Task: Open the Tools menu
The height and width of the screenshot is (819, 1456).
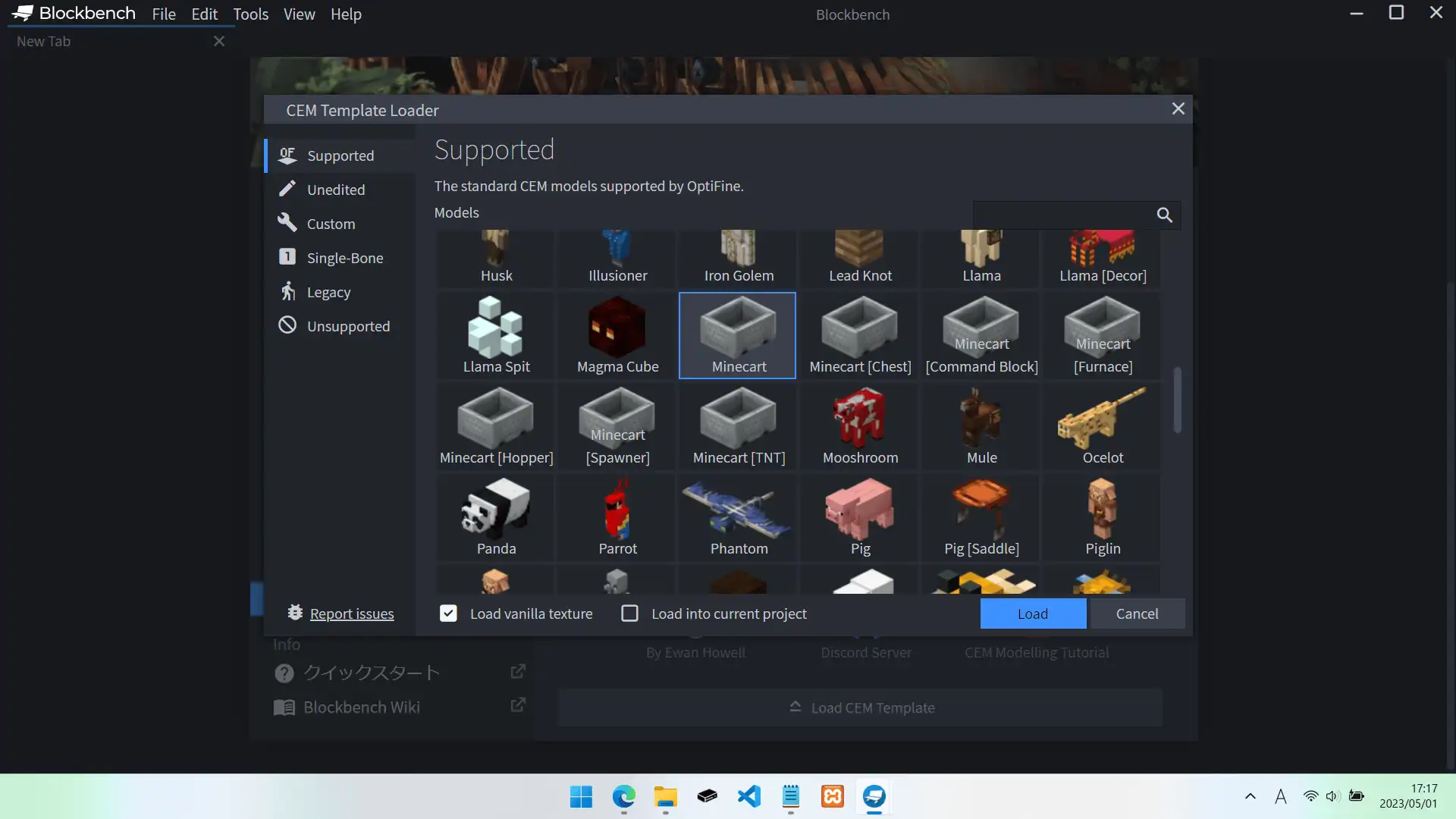Action: [x=250, y=14]
